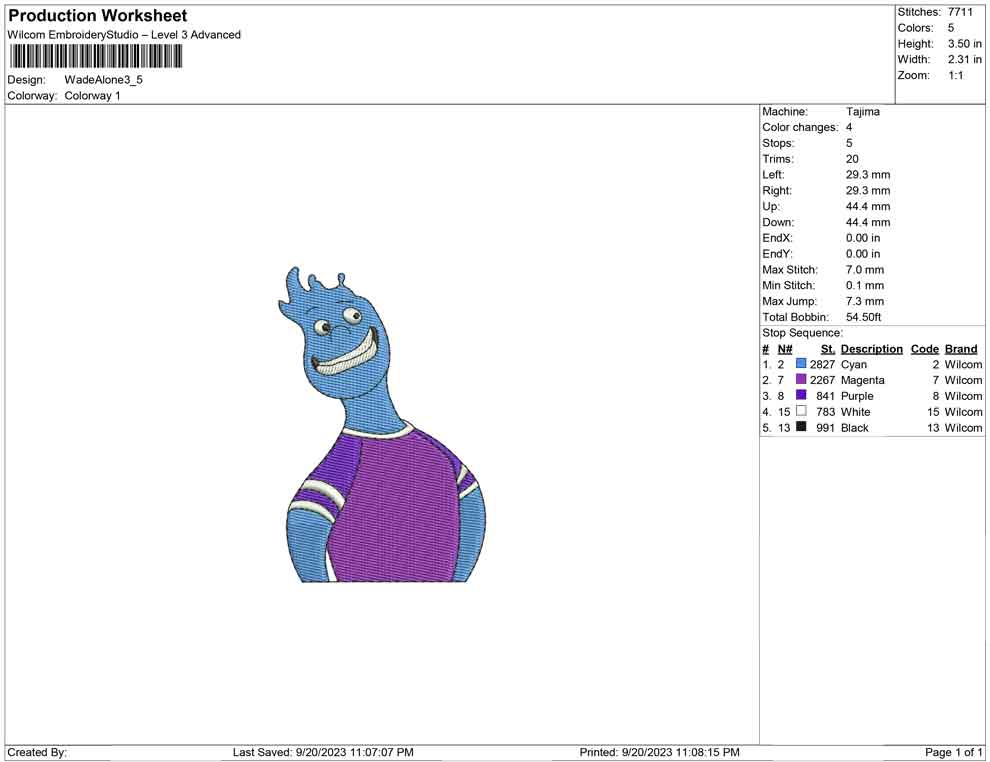
Task: Click the Code column header
Action: click(x=925, y=349)
